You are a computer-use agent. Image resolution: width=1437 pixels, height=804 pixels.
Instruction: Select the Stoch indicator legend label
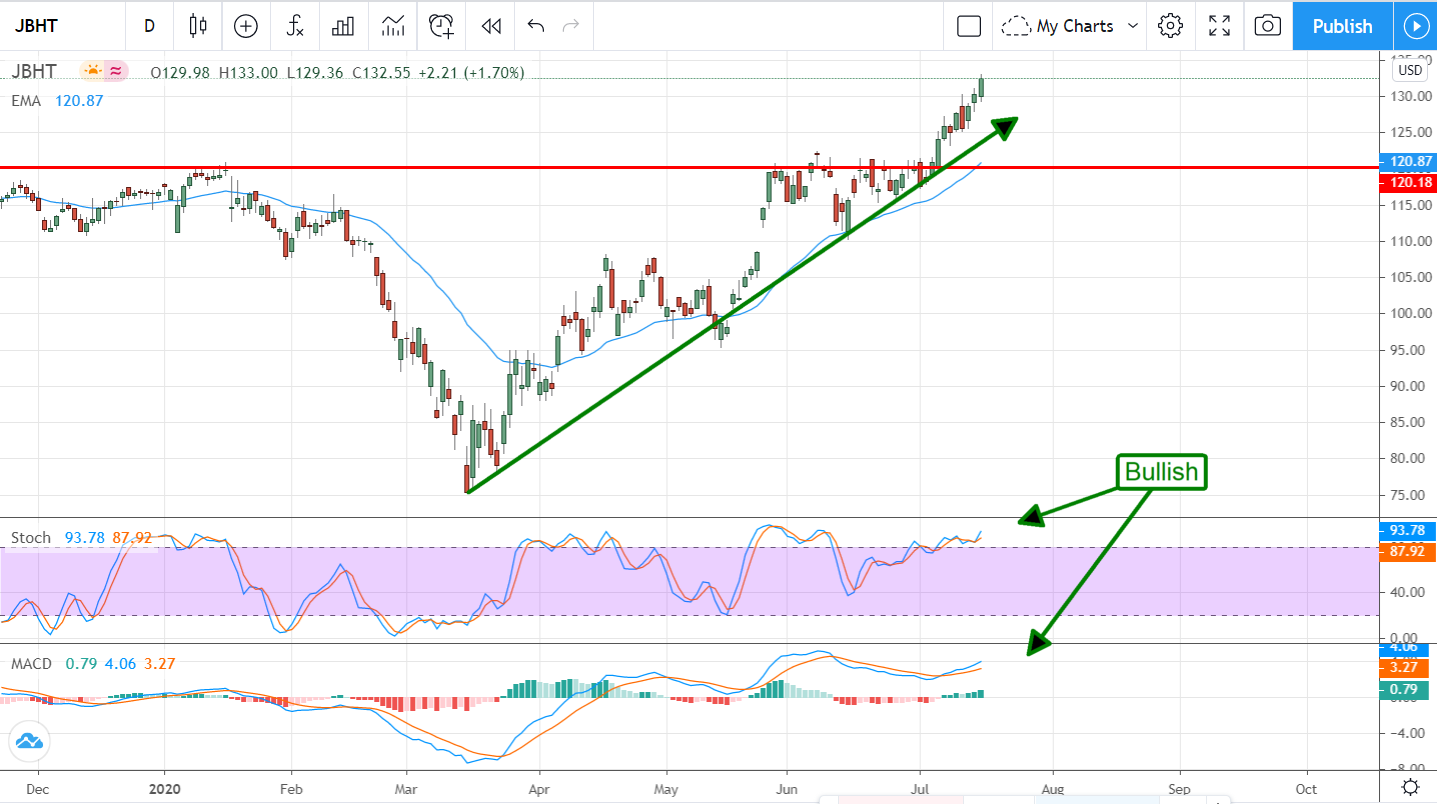coord(31,538)
